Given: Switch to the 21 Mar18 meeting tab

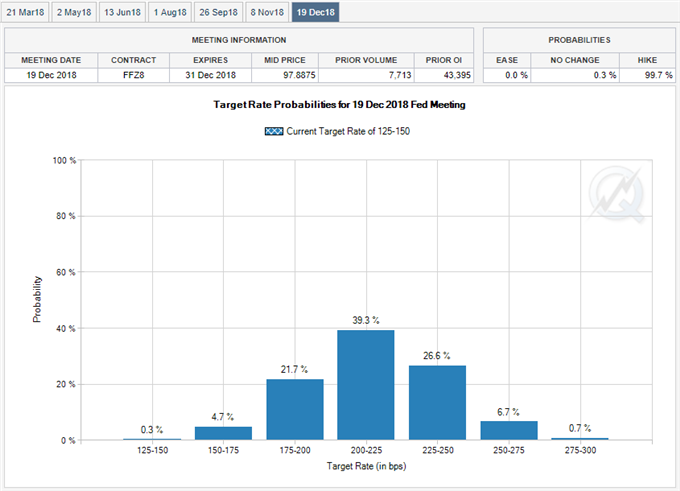Looking at the screenshot, I should point(25,12).
